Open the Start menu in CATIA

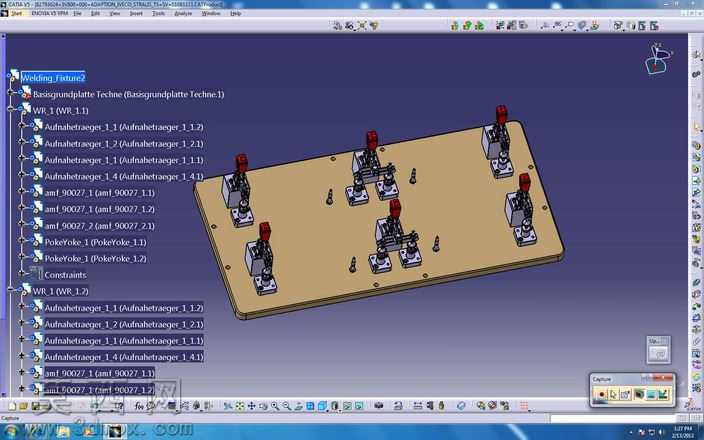tap(17, 13)
